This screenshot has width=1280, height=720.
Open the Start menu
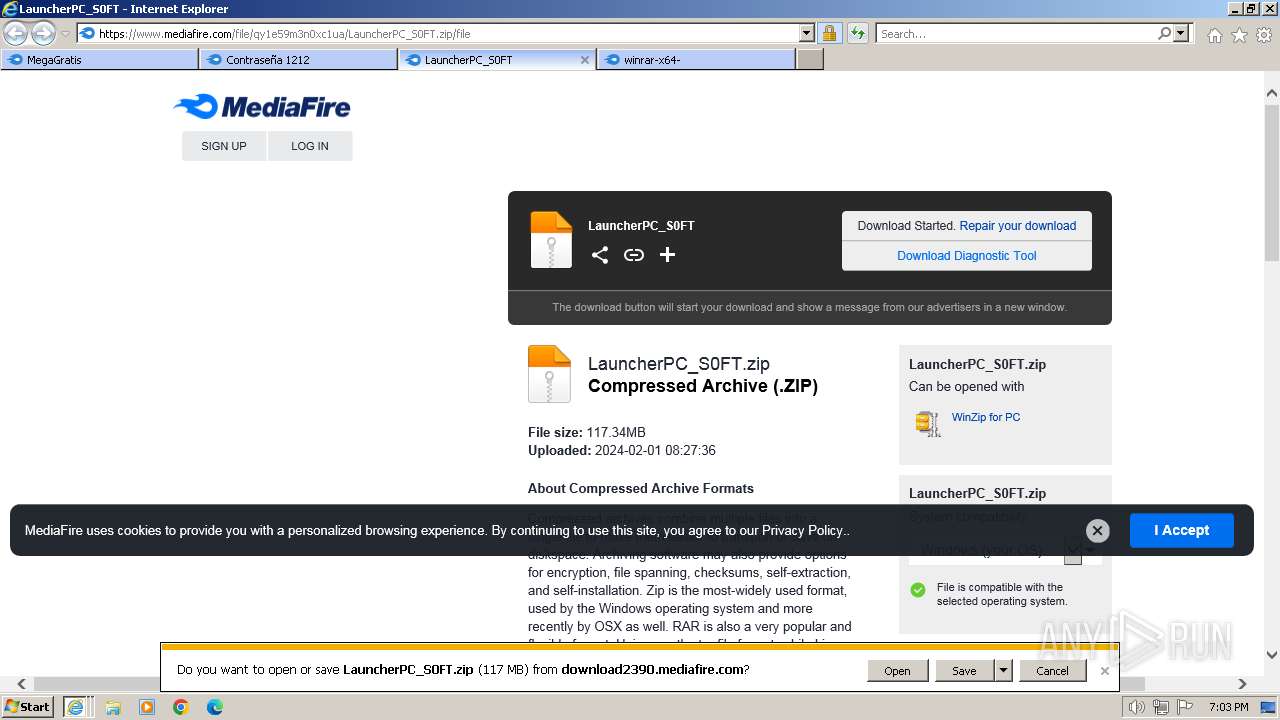tap(27, 707)
